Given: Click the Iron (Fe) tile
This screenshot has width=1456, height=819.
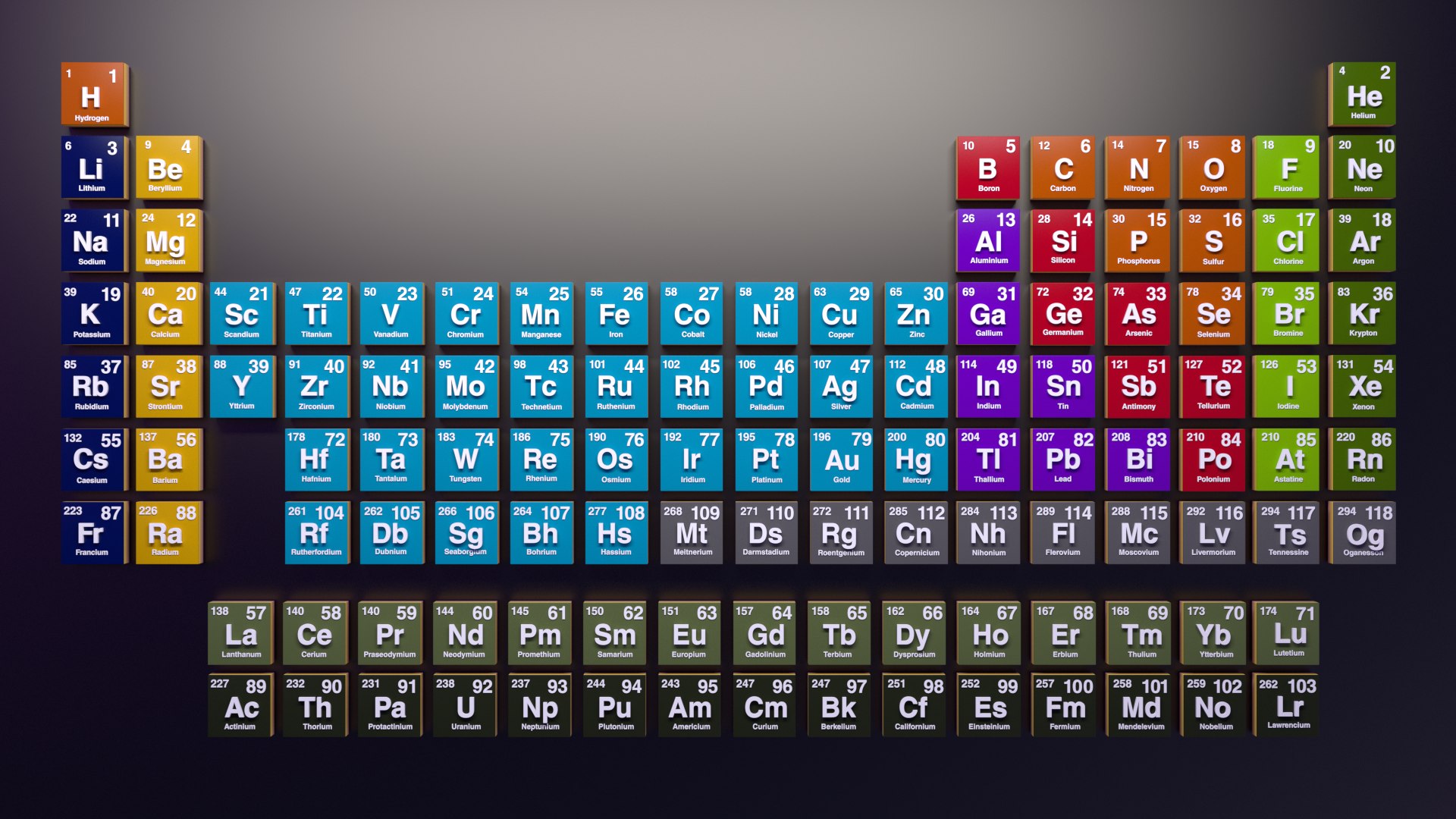Looking at the screenshot, I should point(615,314).
